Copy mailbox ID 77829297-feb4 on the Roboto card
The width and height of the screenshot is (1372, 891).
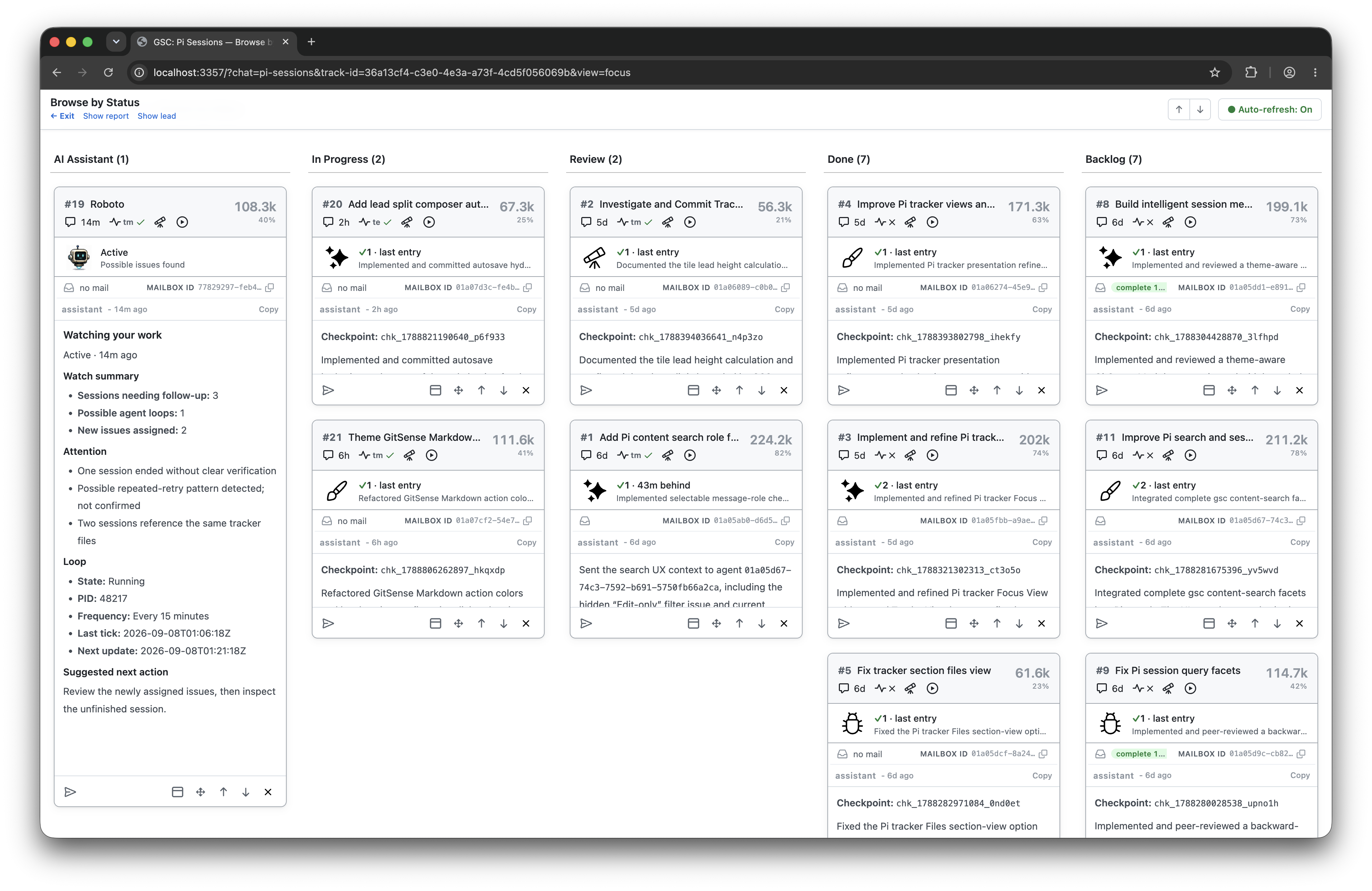click(269, 287)
